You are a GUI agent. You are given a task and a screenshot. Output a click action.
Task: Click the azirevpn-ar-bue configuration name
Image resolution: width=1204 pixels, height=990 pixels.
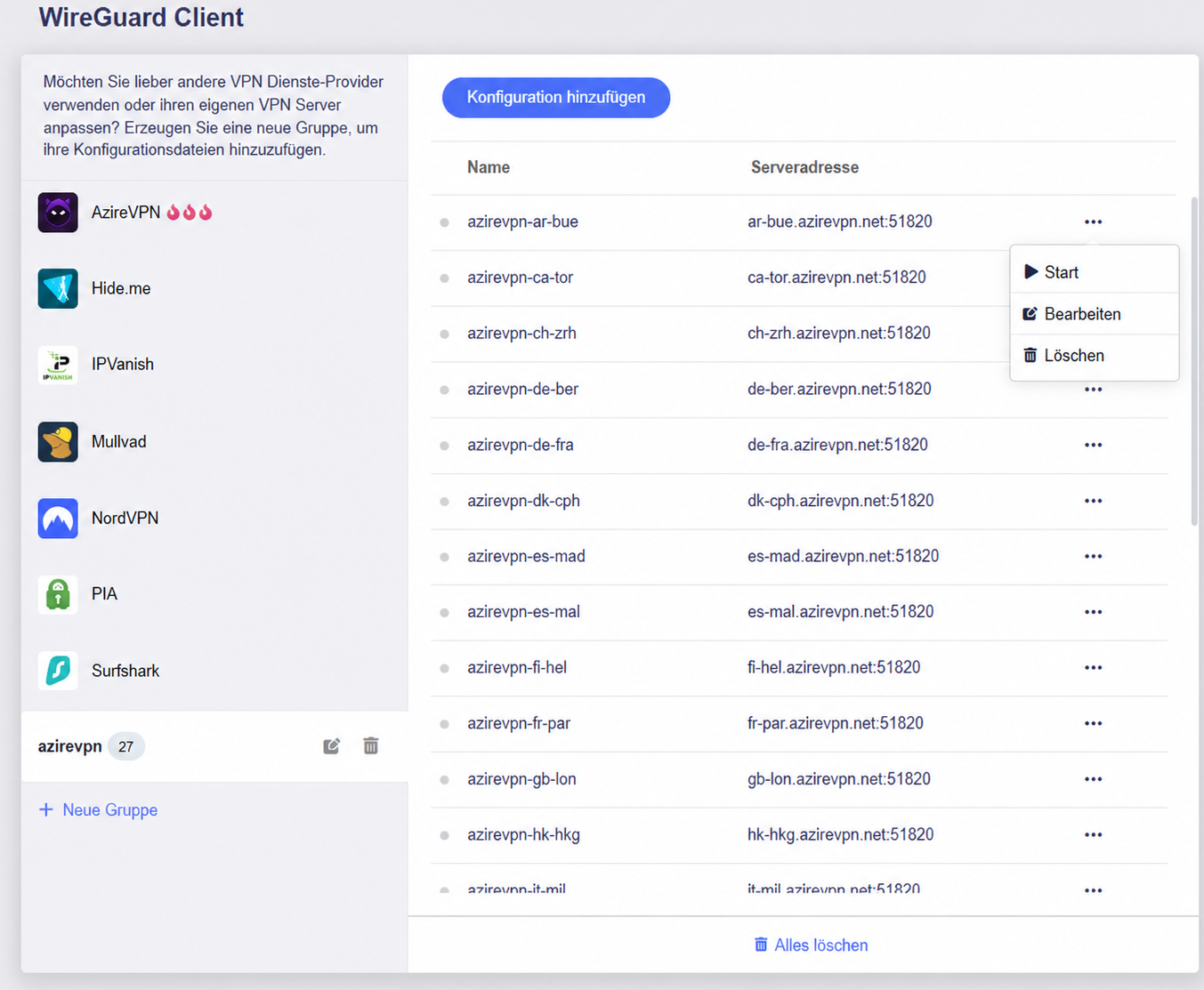(522, 221)
